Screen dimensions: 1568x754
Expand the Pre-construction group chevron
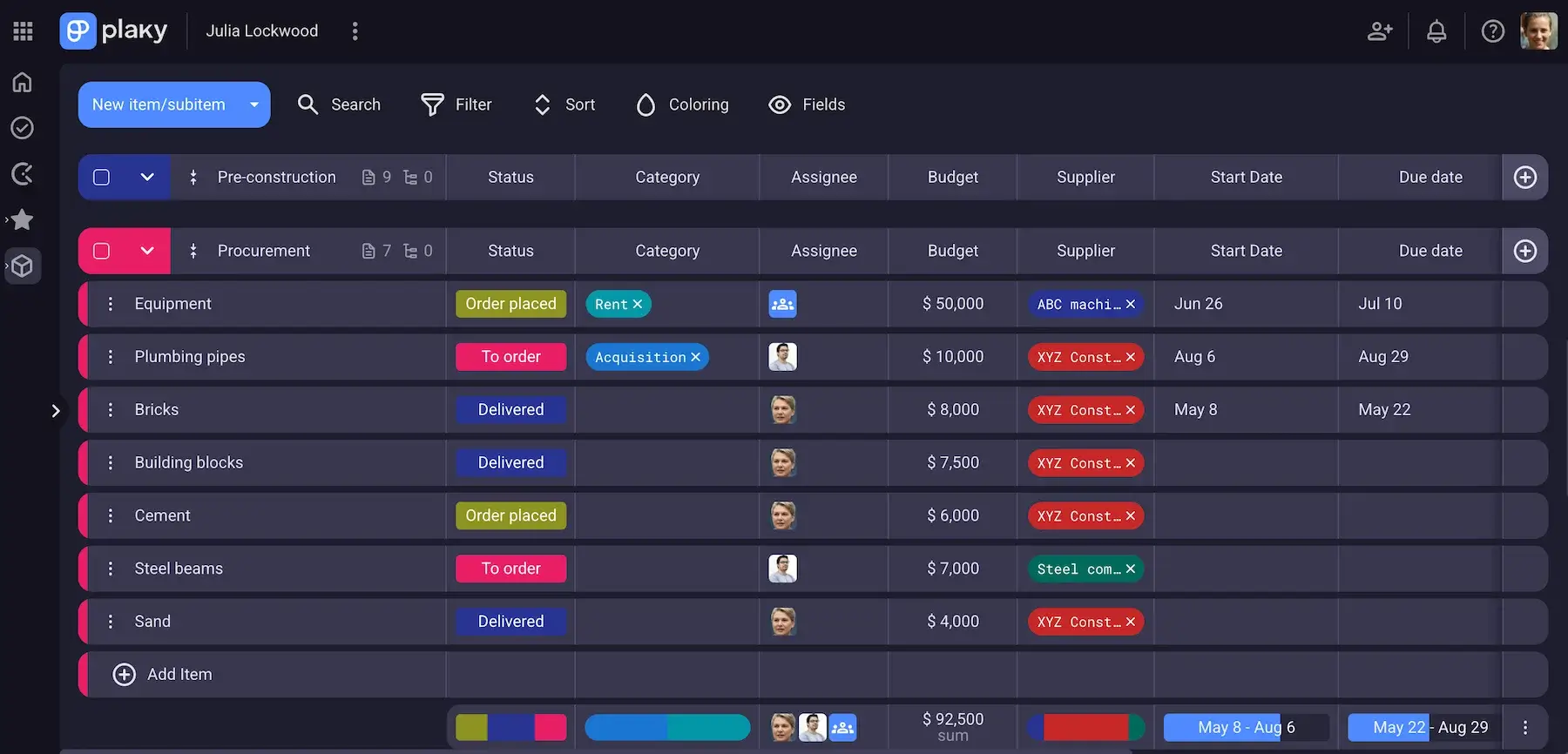(x=147, y=178)
